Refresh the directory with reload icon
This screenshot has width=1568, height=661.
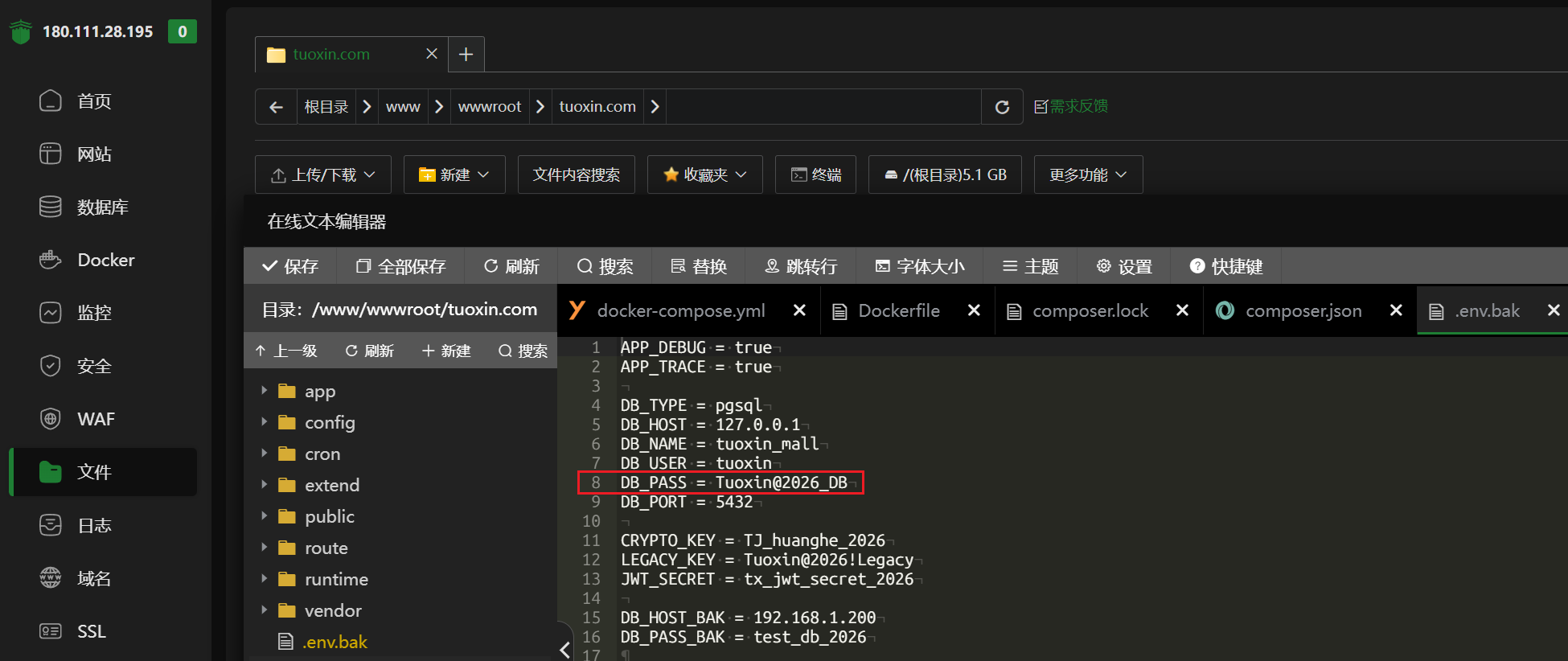point(1002,107)
